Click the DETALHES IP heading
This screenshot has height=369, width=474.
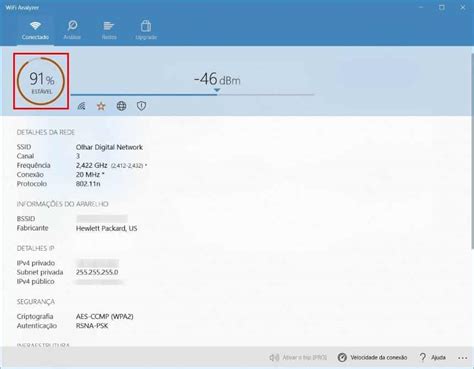pyautogui.click(x=35, y=248)
